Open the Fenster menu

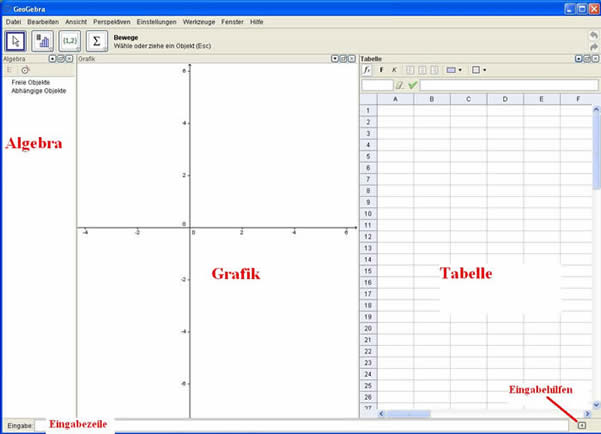[x=232, y=22]
